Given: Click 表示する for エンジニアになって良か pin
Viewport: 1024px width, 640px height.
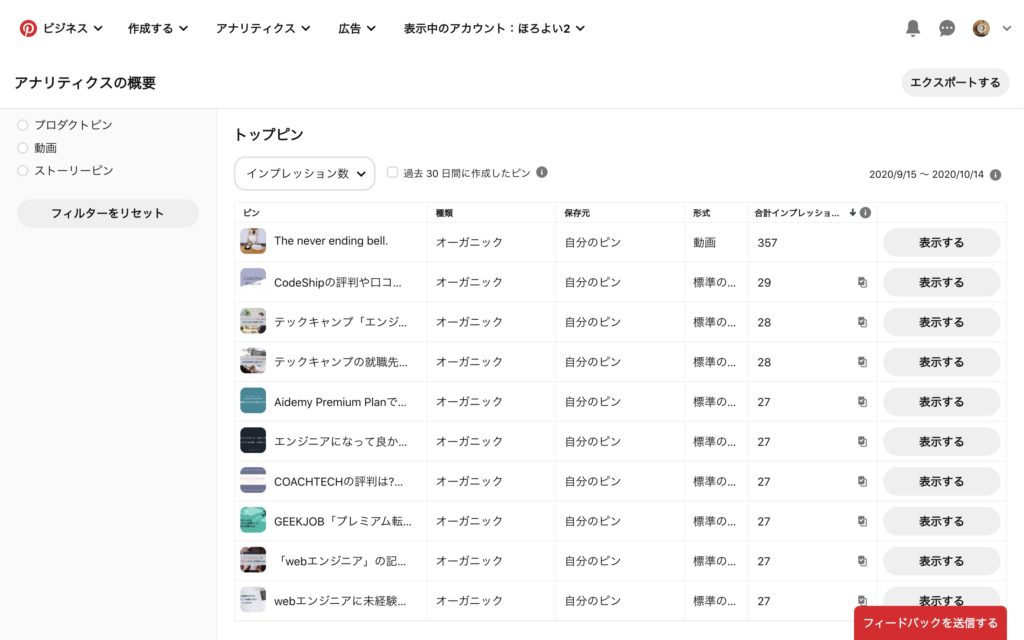Looking at the screenshot, I should (x=941, y=441).
